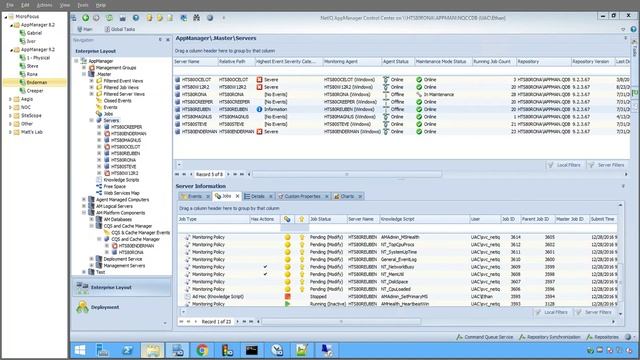Open the File menu

coord(10,5)
